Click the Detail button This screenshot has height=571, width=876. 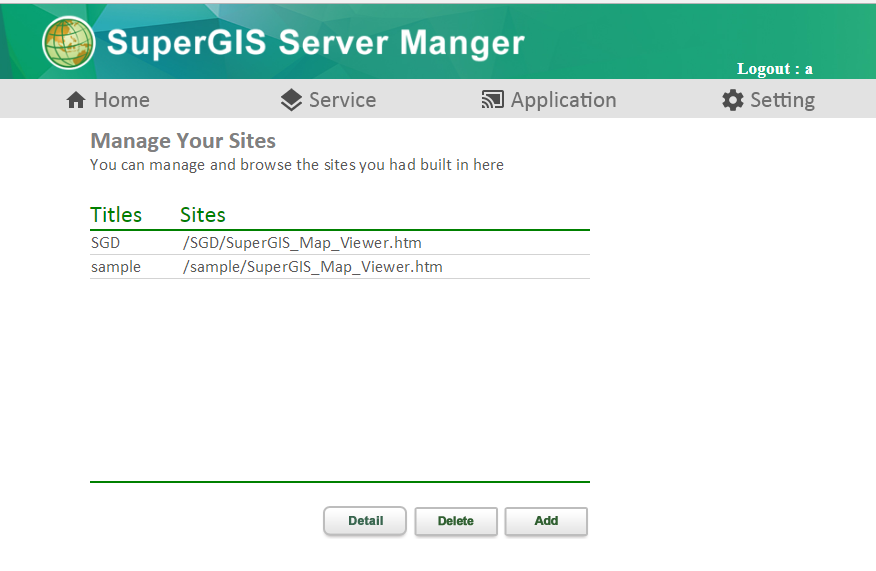pos(365,521)
